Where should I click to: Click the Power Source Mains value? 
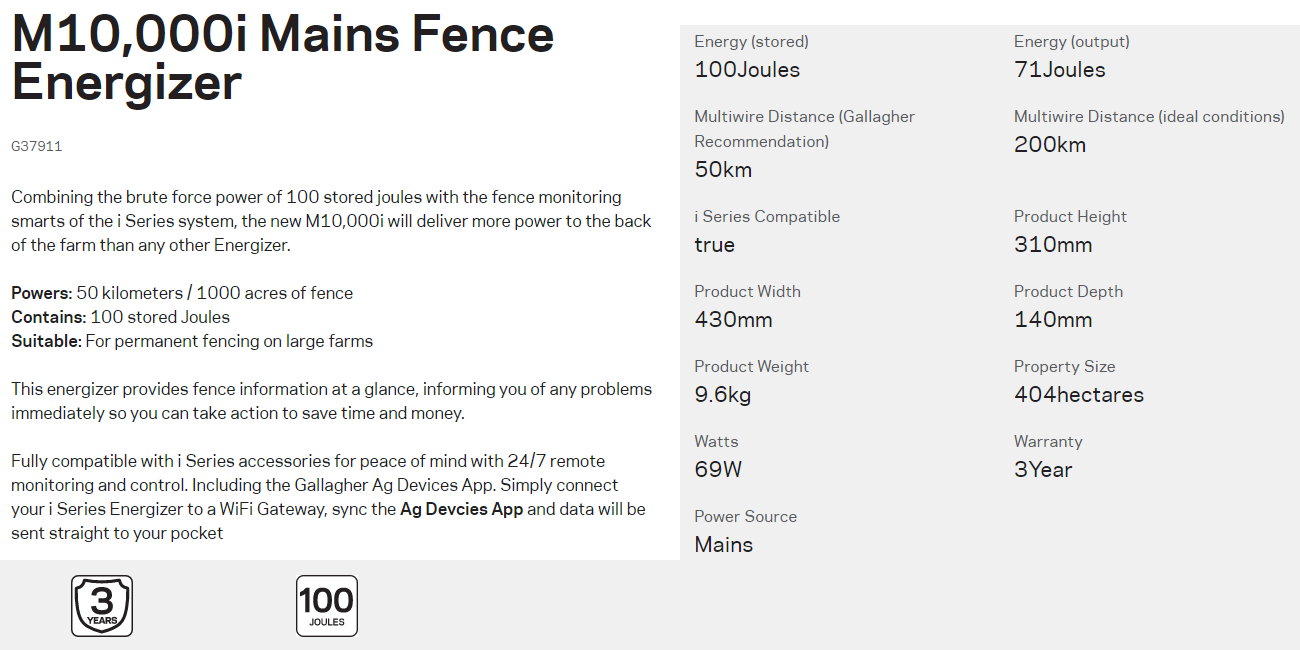tap(724, 545)
